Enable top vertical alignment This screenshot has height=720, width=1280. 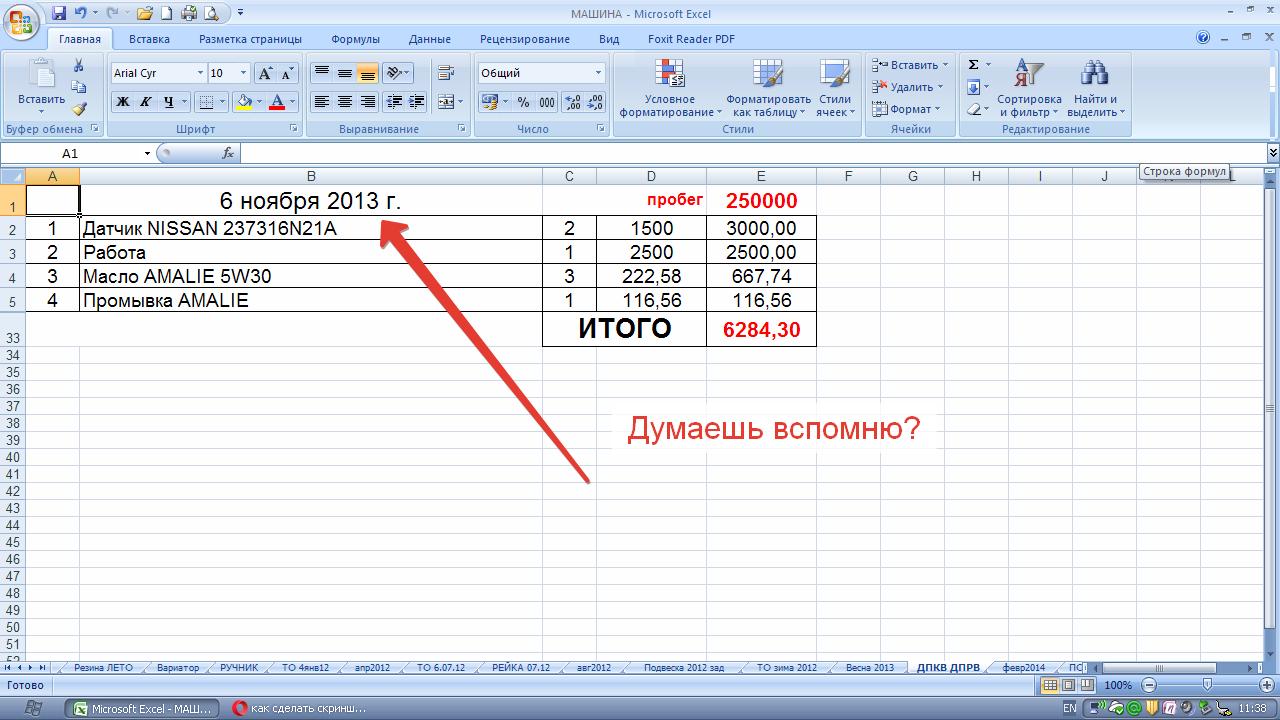coord(321,73)
